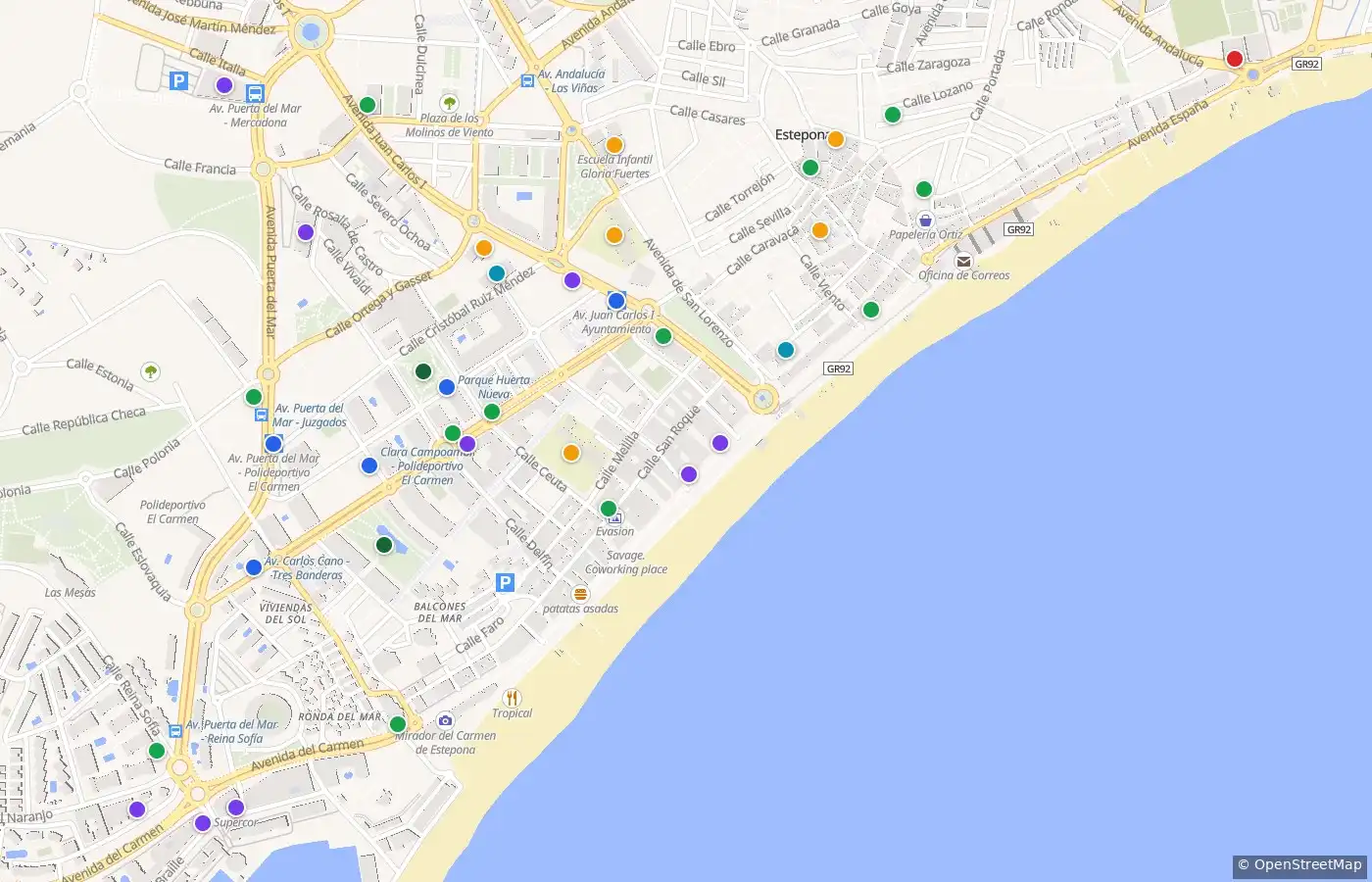Click the Las Mesas area label
Viewport: 1372px width, 882px height.
(x=71, y=592)
